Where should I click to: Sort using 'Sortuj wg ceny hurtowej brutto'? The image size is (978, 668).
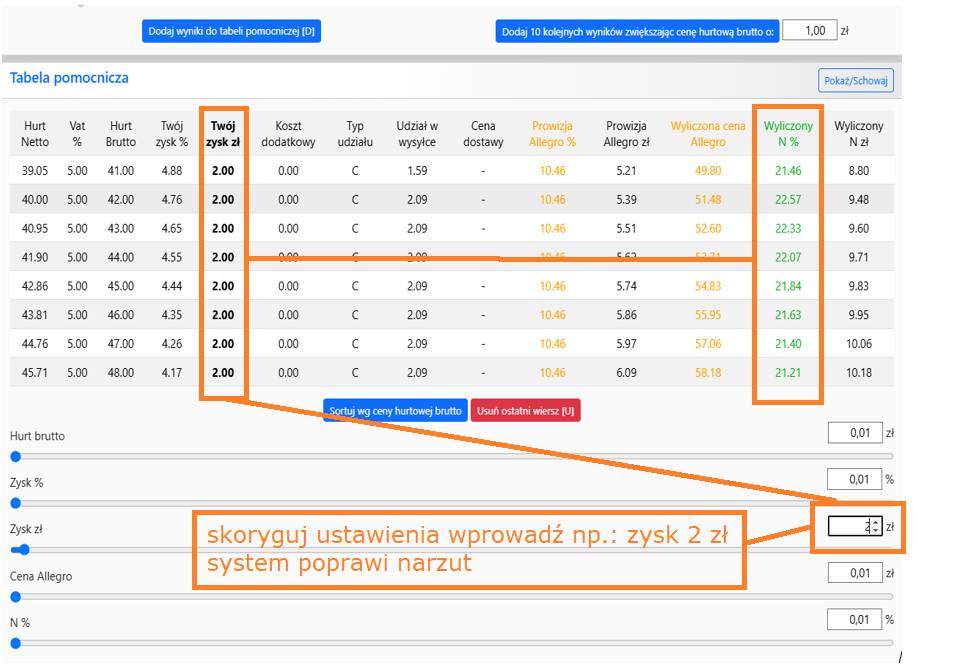point(395,411)
